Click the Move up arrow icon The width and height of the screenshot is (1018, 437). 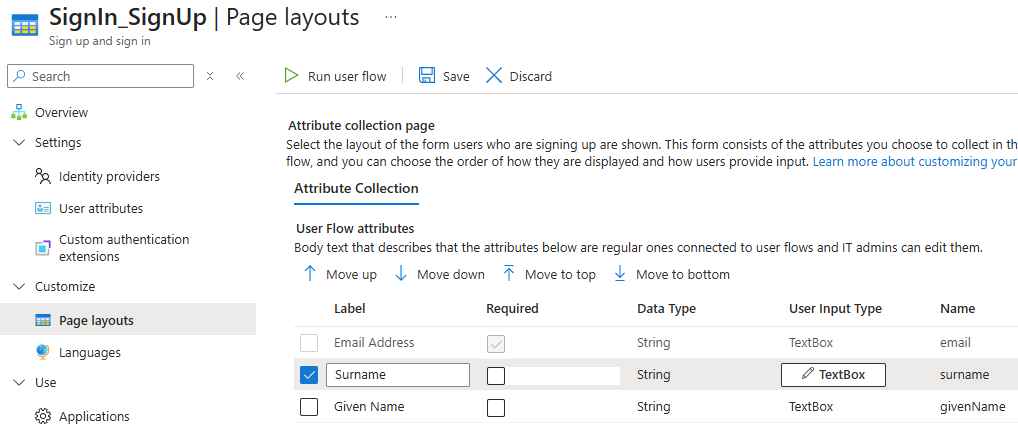tap(310, 274)
